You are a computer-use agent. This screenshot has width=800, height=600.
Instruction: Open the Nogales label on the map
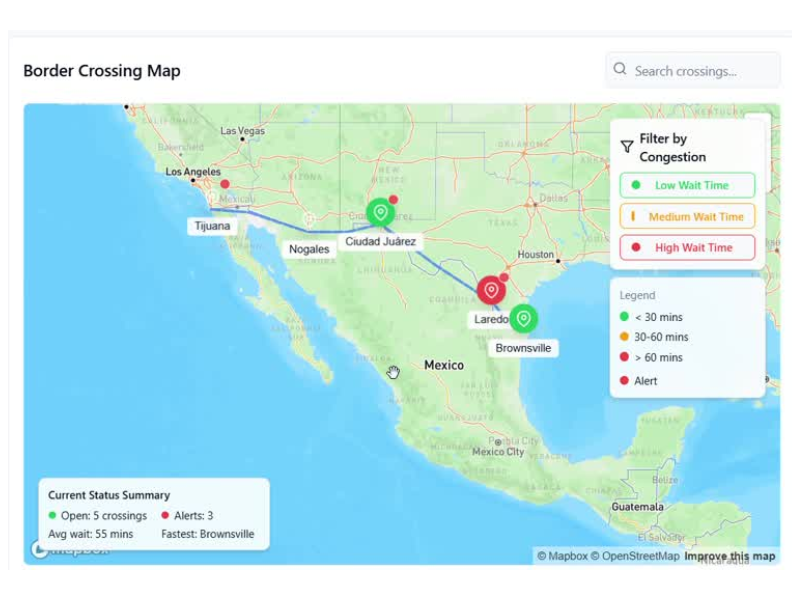pos(309,249)
